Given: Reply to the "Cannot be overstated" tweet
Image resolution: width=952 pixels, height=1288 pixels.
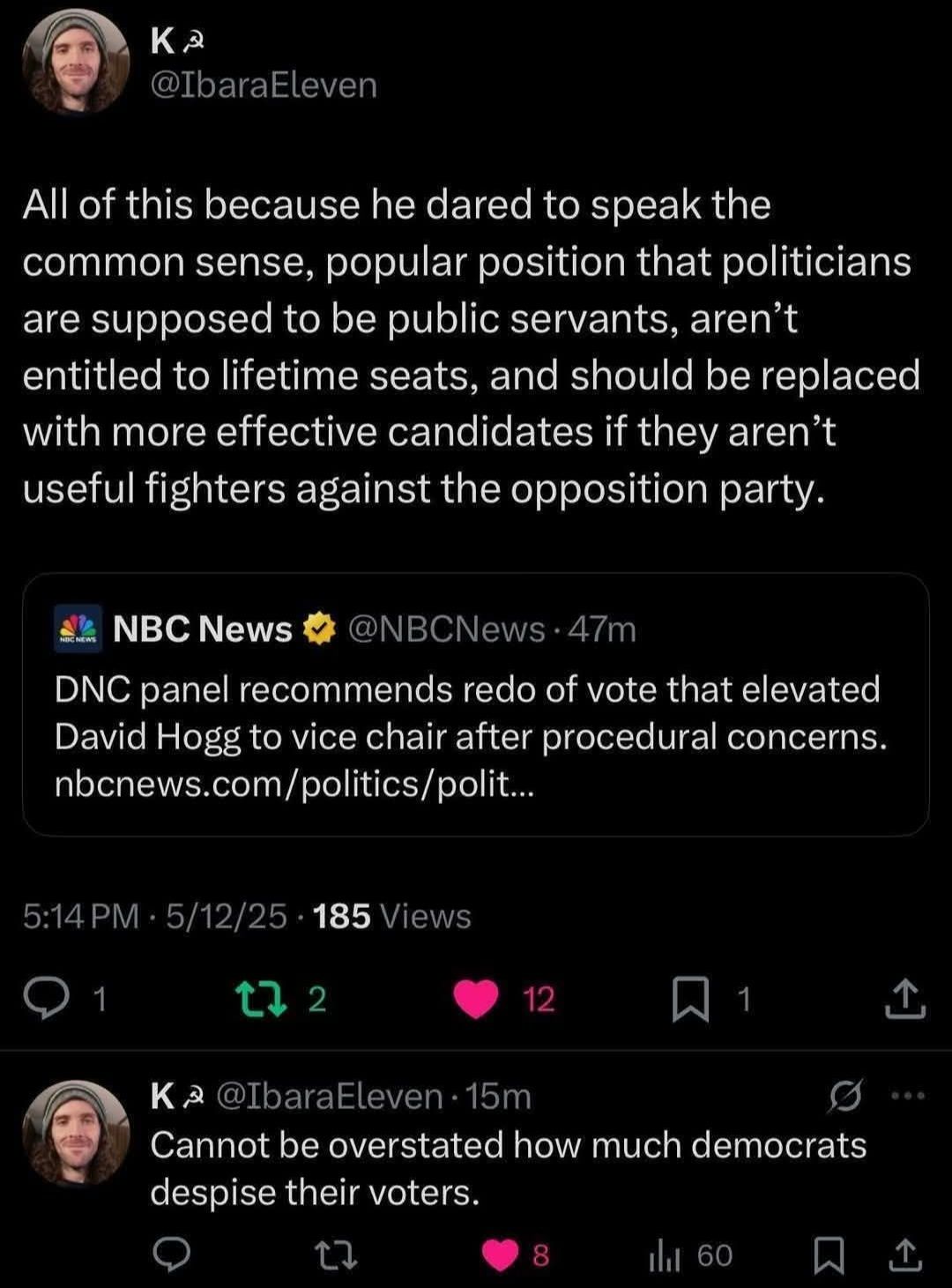Looking at the screenshot, I should pyautogui.click(x=172, y=1254).
